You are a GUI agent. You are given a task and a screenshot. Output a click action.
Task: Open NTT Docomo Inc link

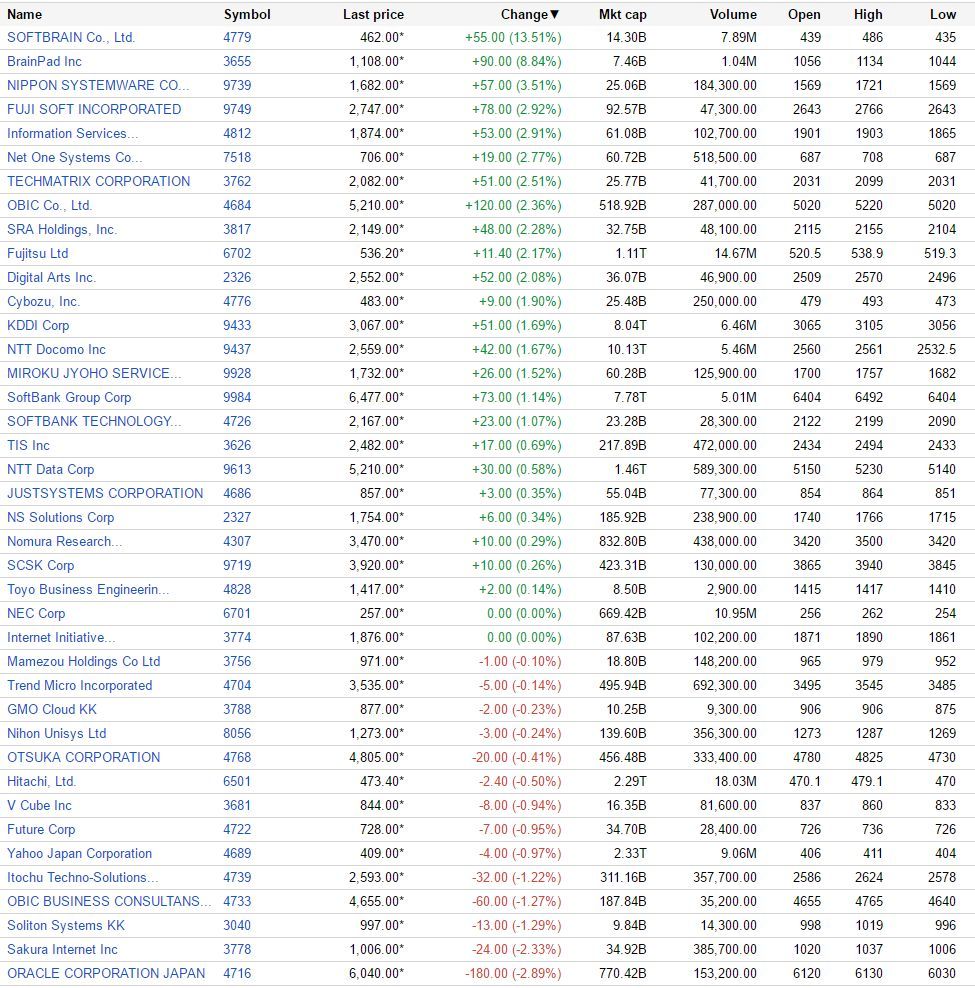tap(56, 349)
